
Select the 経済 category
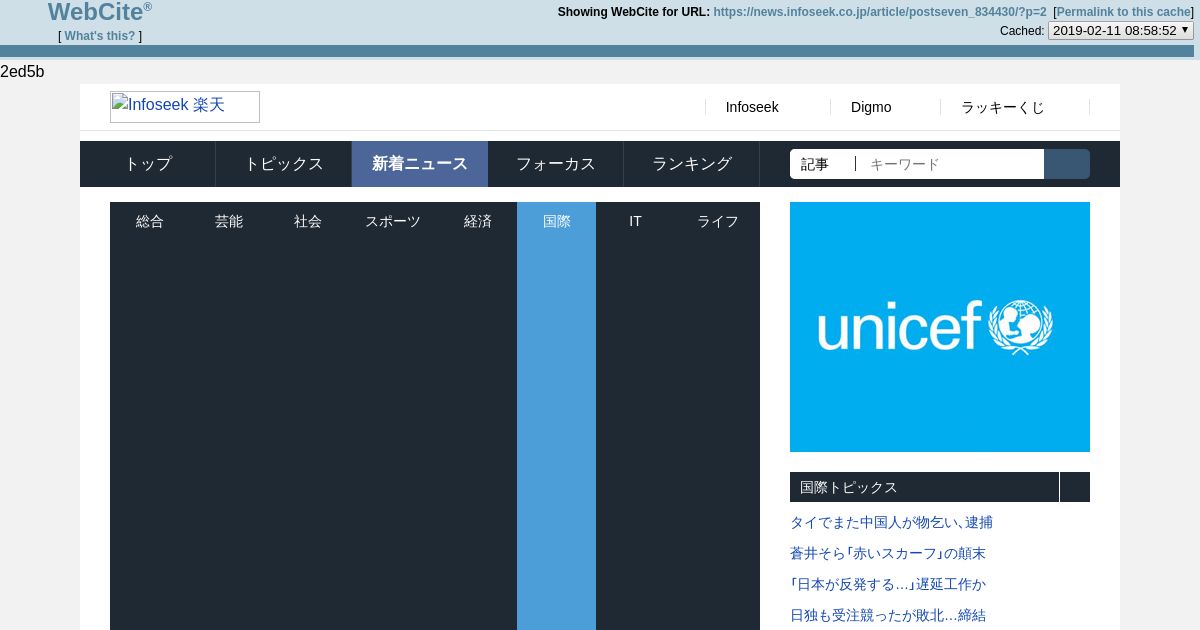click(477, 221)
